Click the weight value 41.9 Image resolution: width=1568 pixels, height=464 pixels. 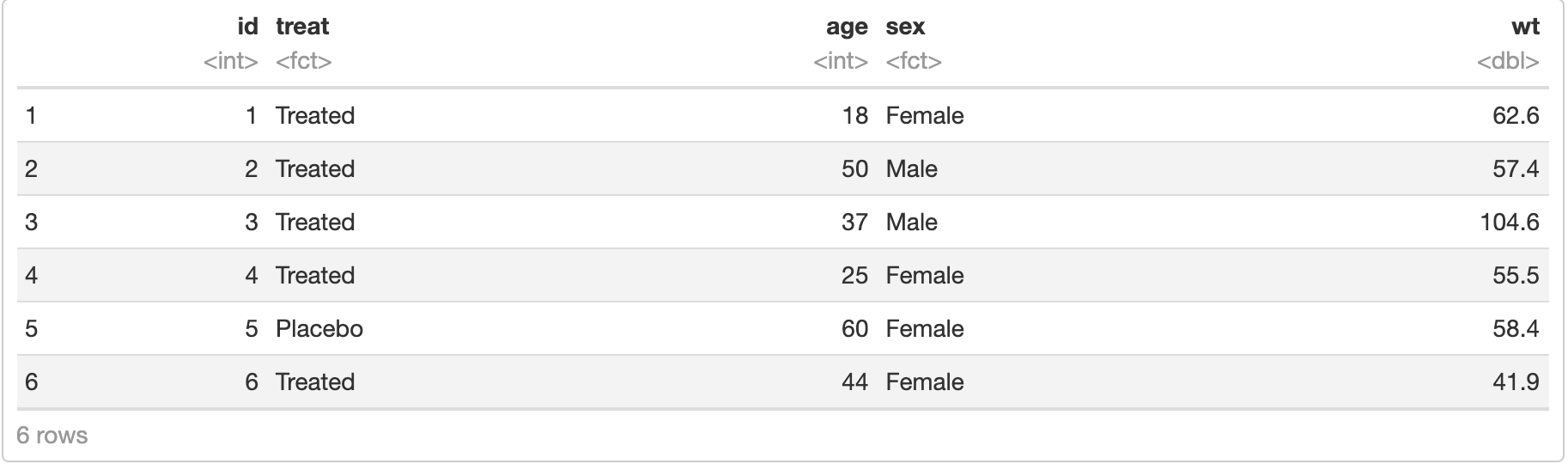(1516, 382)
